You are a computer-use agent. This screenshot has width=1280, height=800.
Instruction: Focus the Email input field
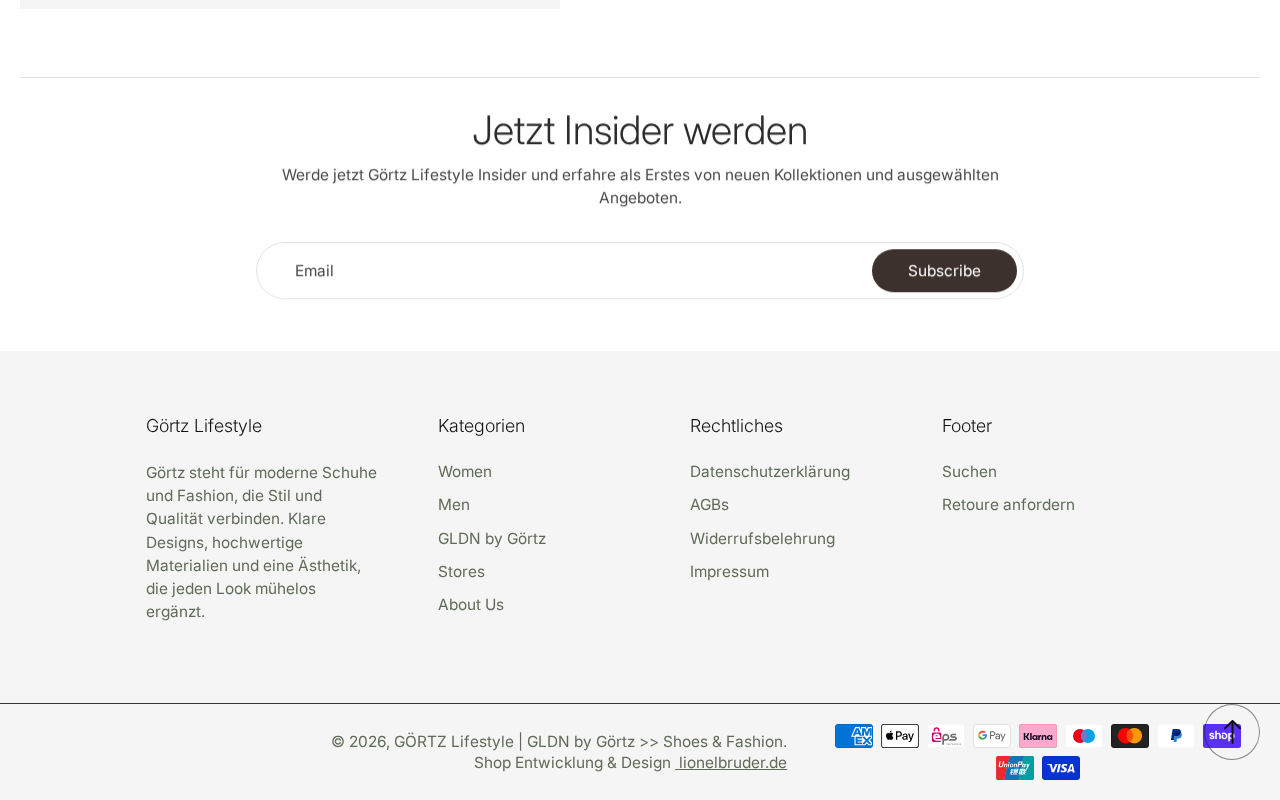565,271
